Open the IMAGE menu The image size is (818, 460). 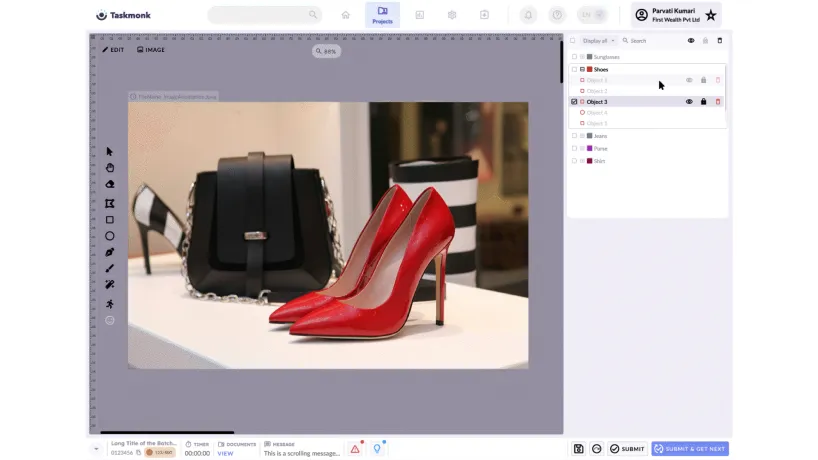151,50
